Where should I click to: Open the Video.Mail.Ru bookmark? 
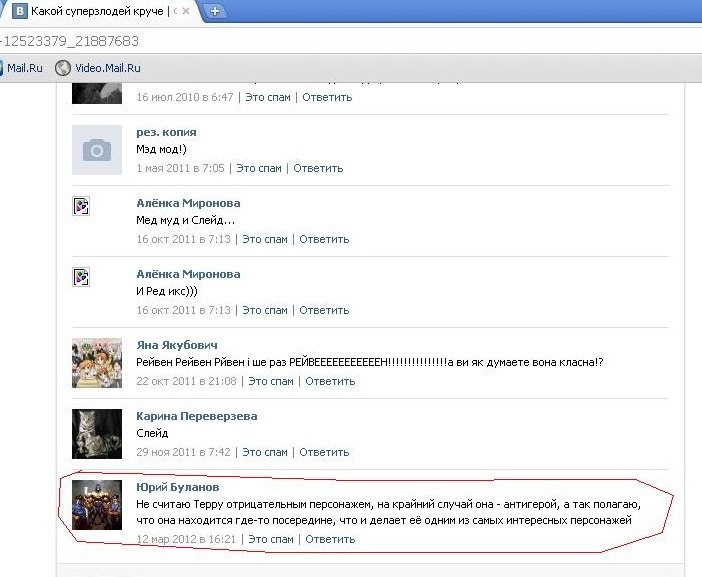(107, 68)
